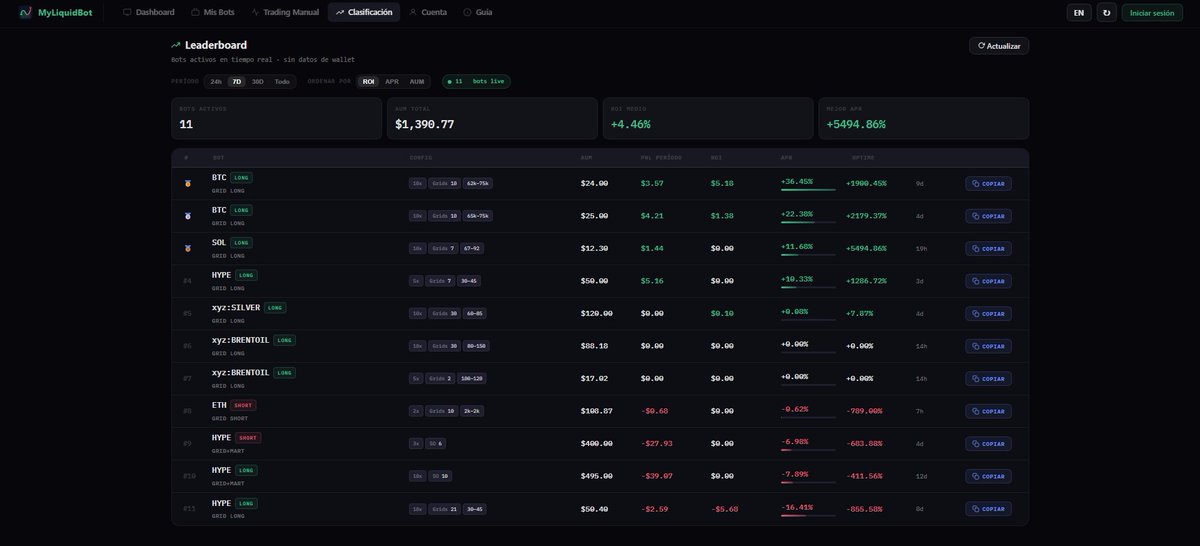
Task: Click the 62k-75k range chip
Action: 477,184
